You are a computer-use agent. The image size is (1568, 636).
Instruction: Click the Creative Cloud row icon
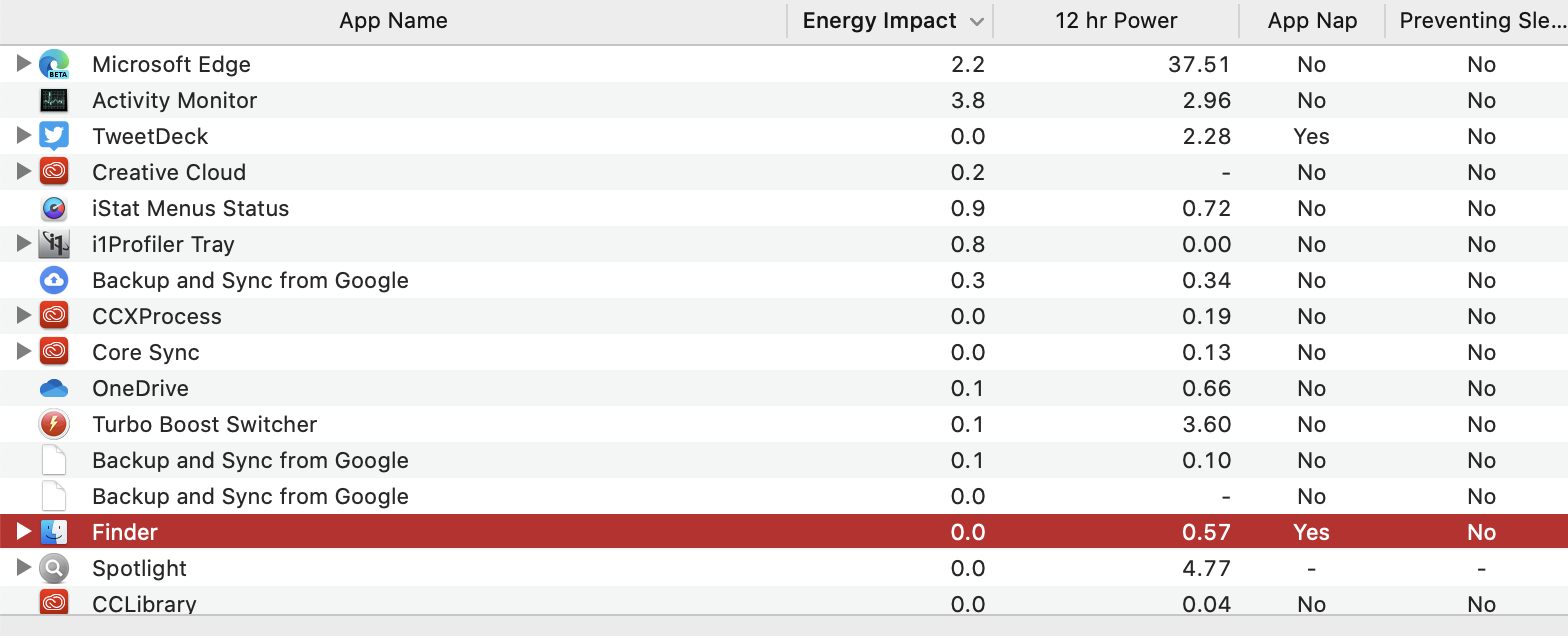click(x=54, y=172)
